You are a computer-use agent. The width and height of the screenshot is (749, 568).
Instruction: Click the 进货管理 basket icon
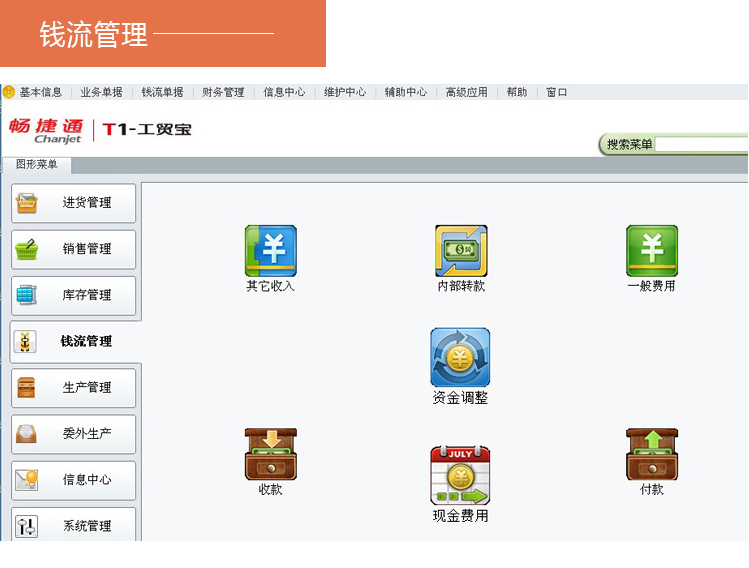pyautogui.click(x=26, y=203)
